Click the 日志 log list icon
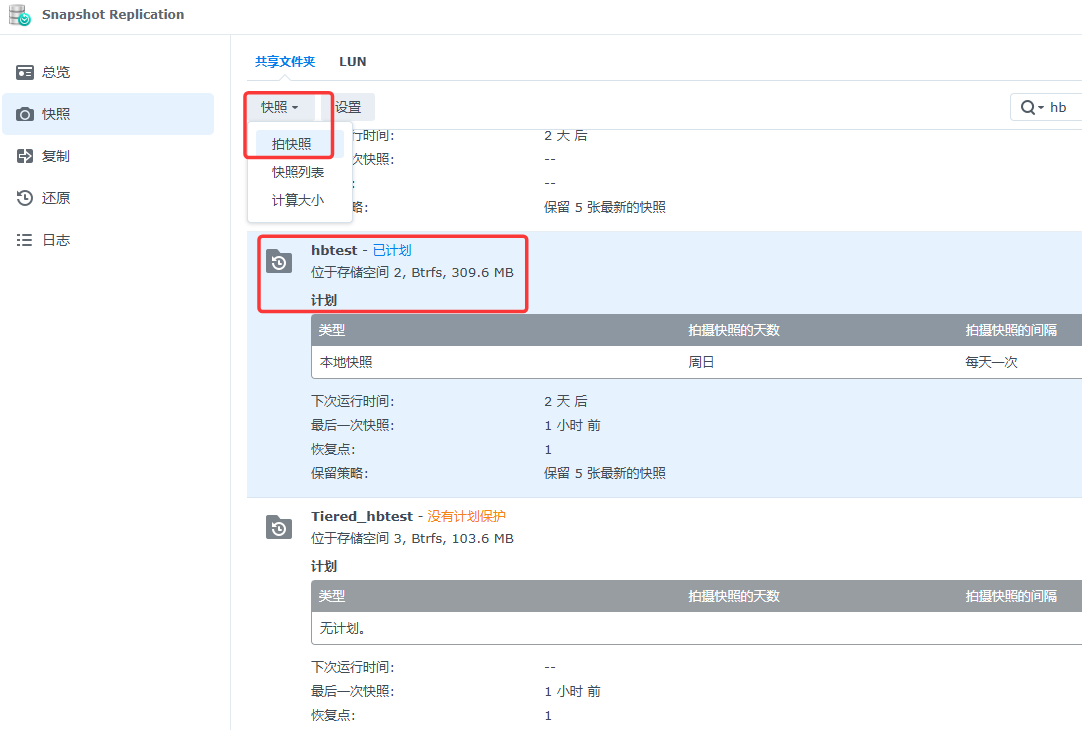This screenshot has width=1082, height=730. point(25,241)
